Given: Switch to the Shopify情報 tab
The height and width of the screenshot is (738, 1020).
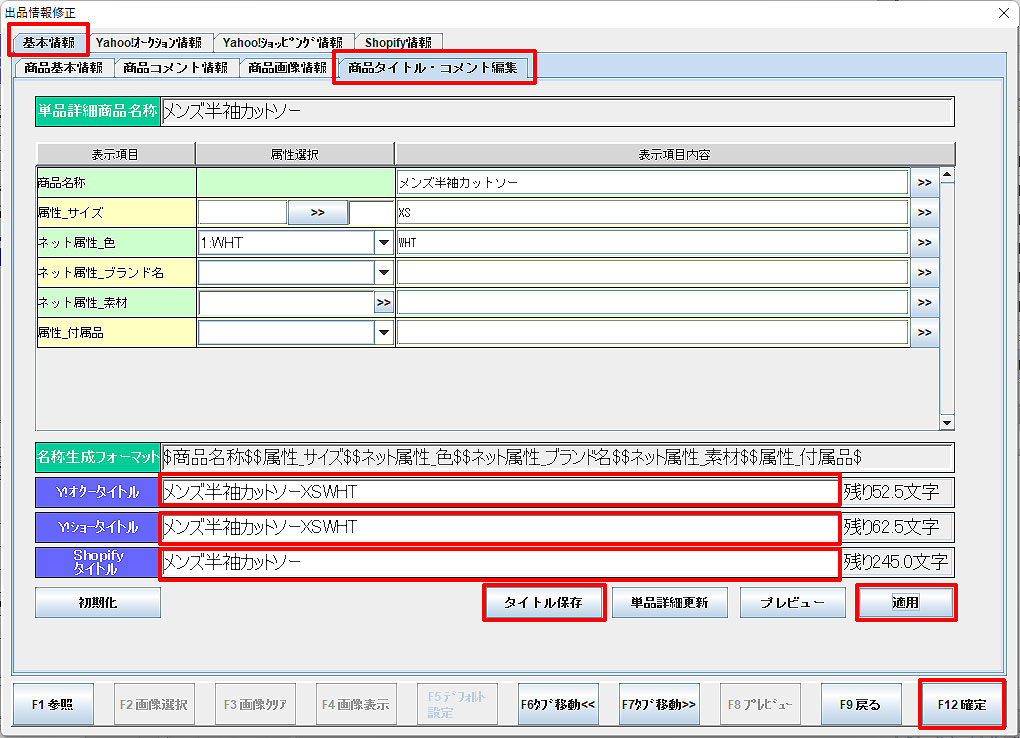Looking at the screenshot, I should 398,43.
